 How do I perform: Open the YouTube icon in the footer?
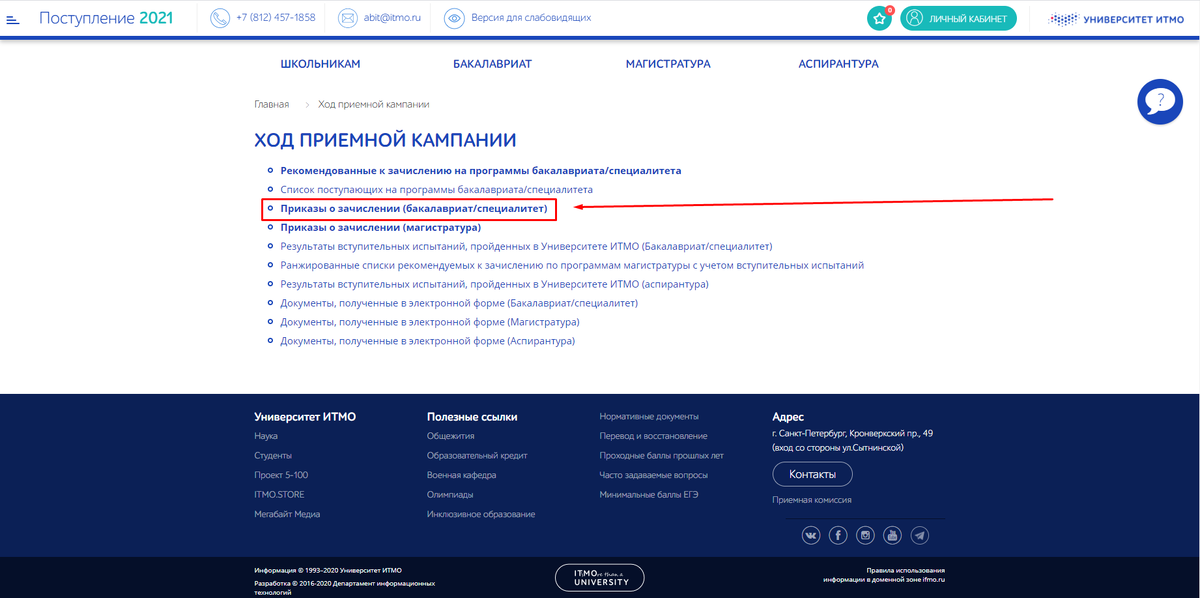(x=891, y=535)
